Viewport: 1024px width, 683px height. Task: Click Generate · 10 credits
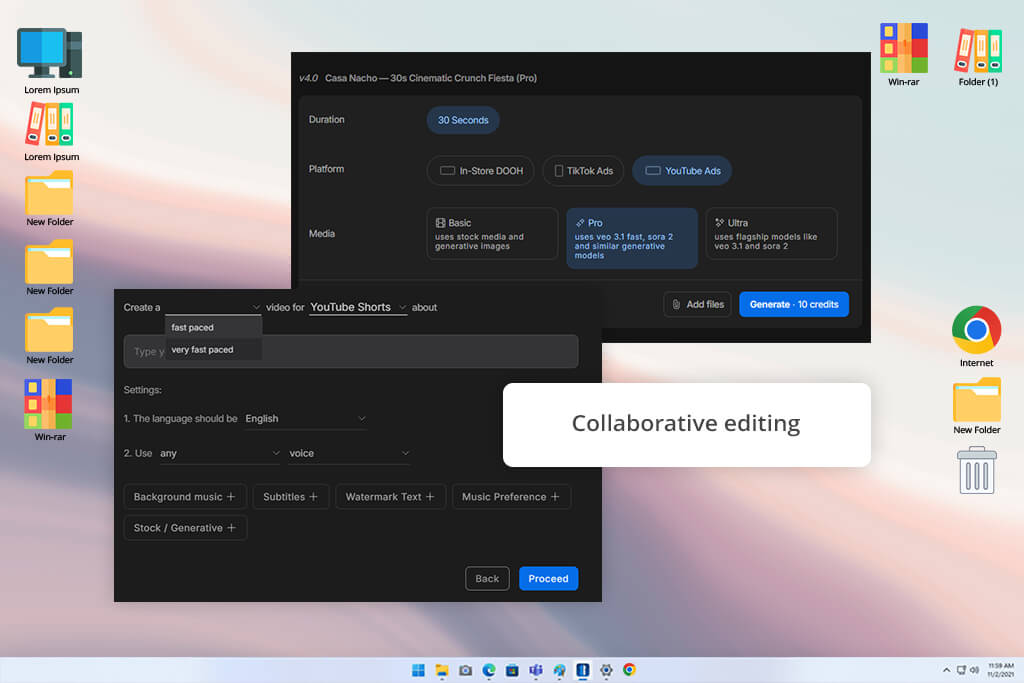(x=793, y=304)
